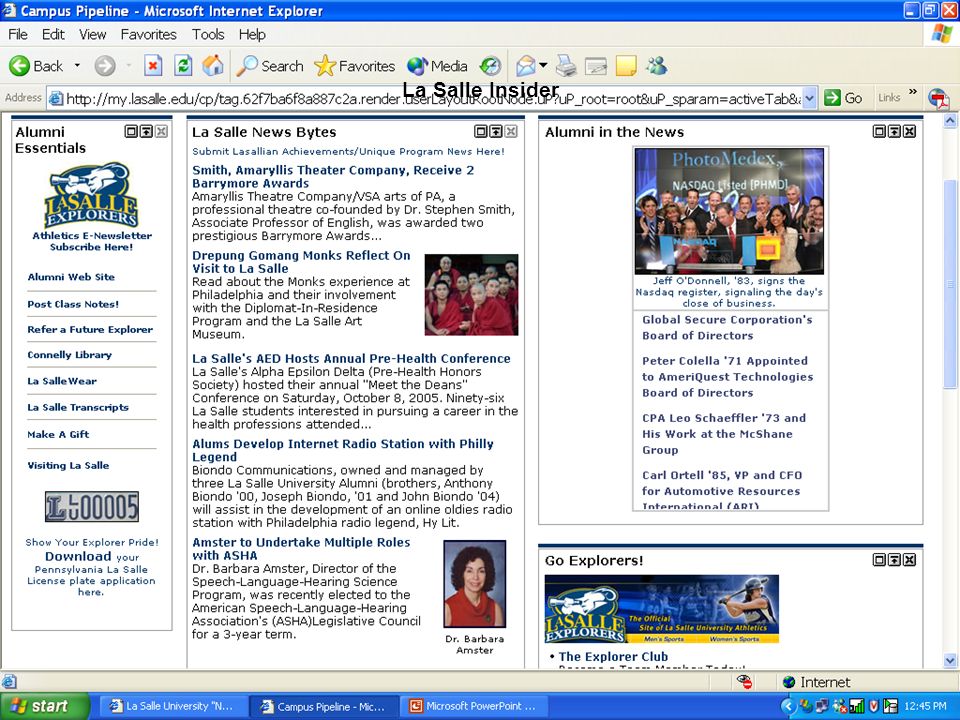960x720 pixels.
Task: Open the Back history dropdown arrow
Action: [x=77, y=66]
